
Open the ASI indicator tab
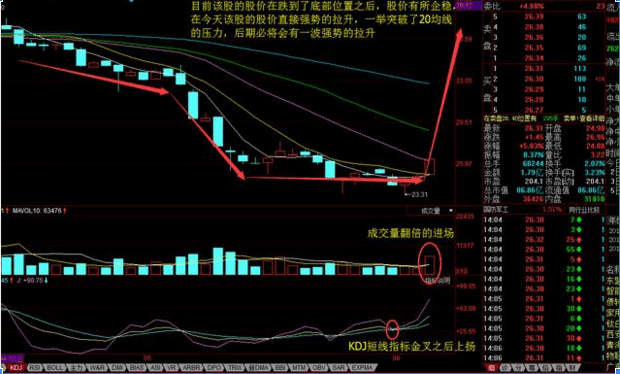[x=155, y=368]
